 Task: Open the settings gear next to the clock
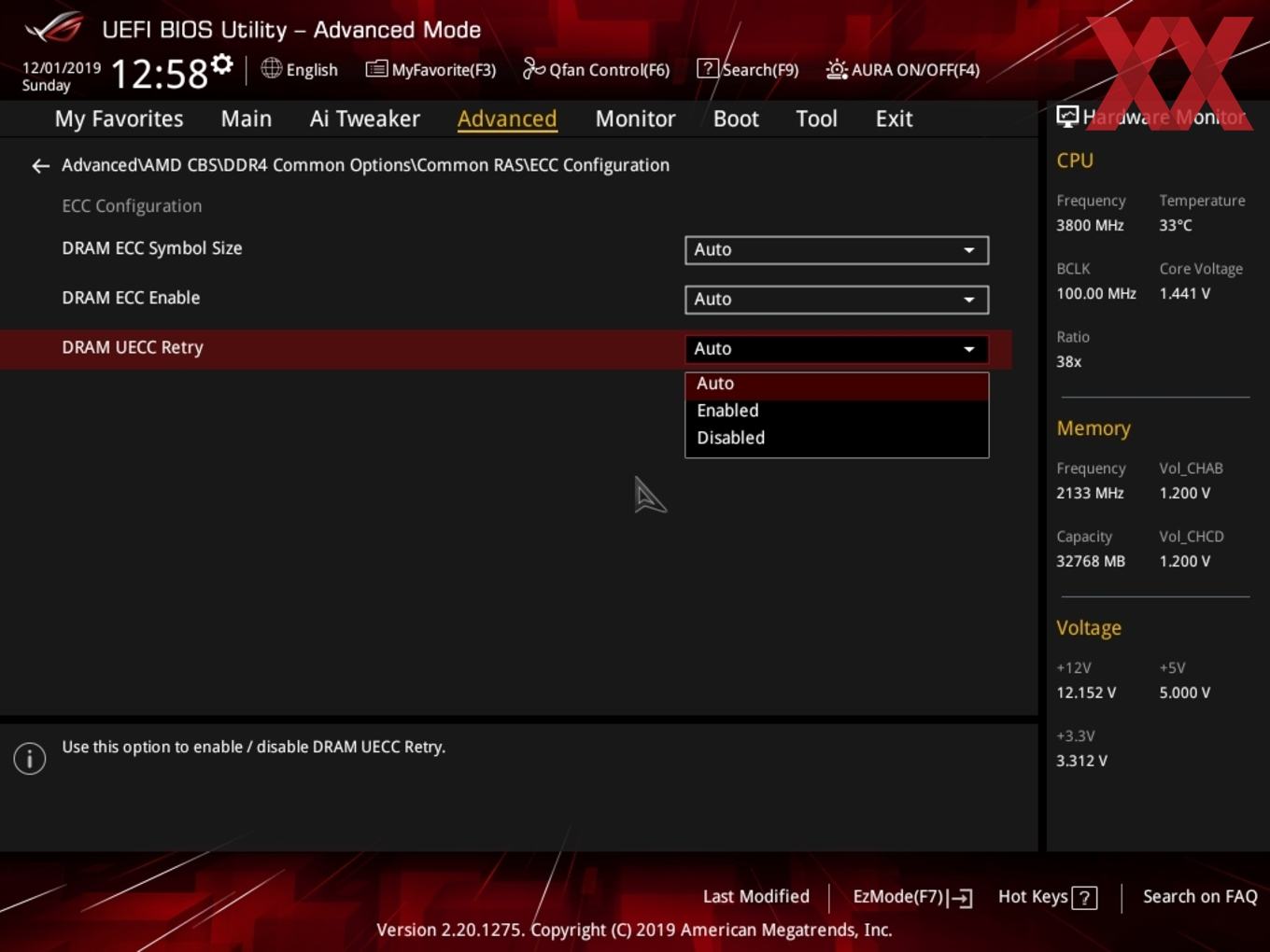[x=221, y=64]
